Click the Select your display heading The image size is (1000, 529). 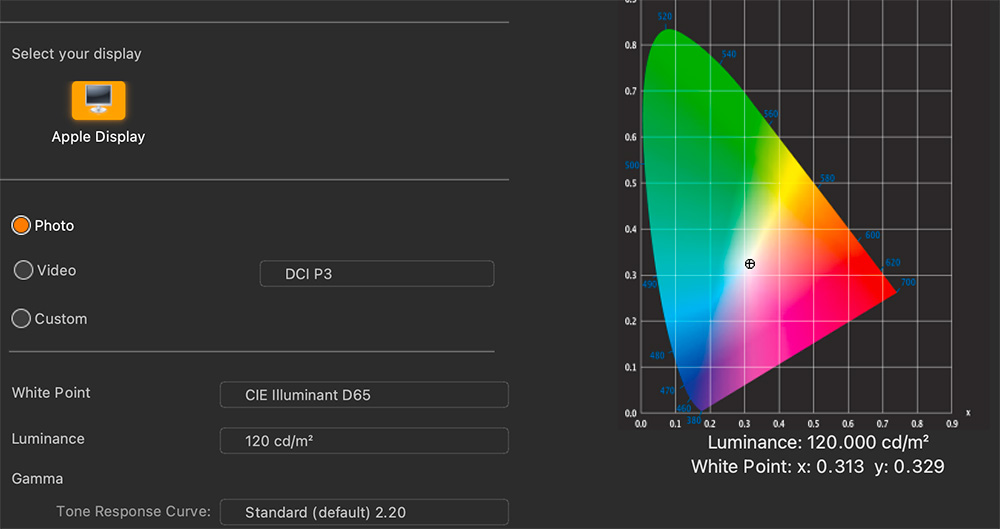coord(76,54)
